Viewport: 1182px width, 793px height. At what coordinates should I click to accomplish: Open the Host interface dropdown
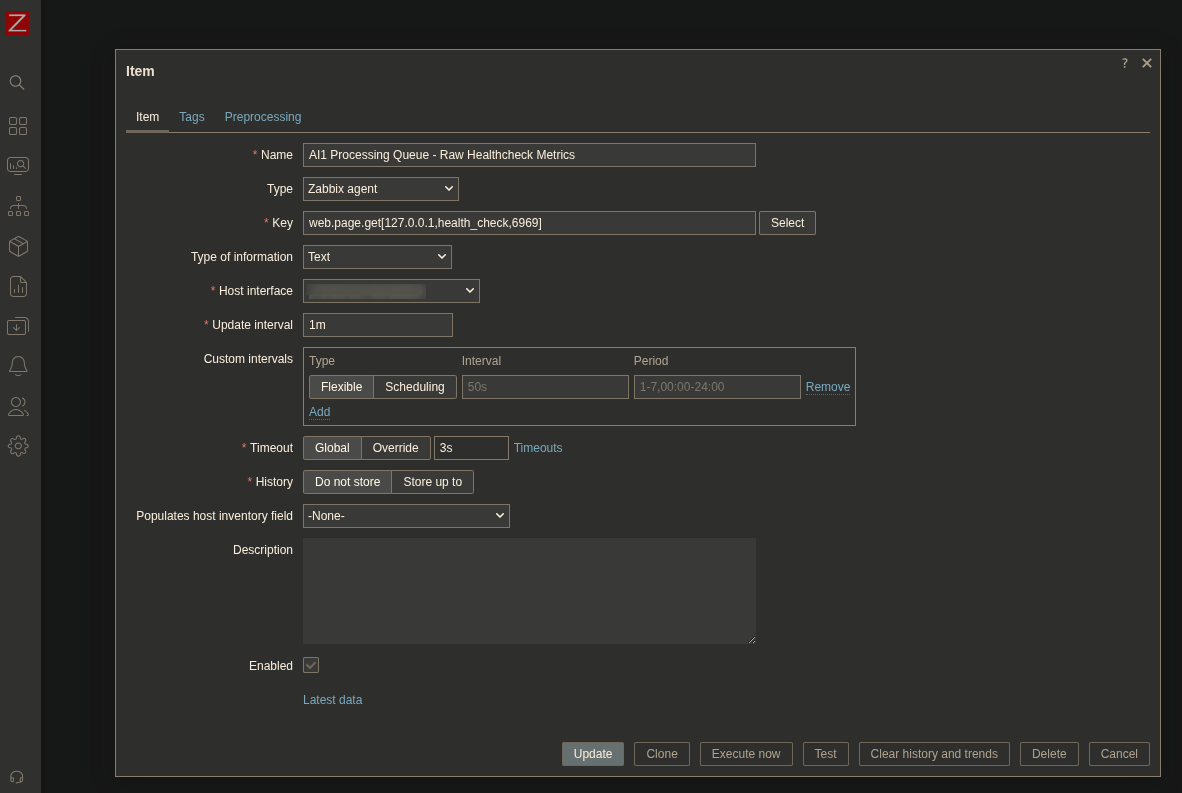point(391,291)
